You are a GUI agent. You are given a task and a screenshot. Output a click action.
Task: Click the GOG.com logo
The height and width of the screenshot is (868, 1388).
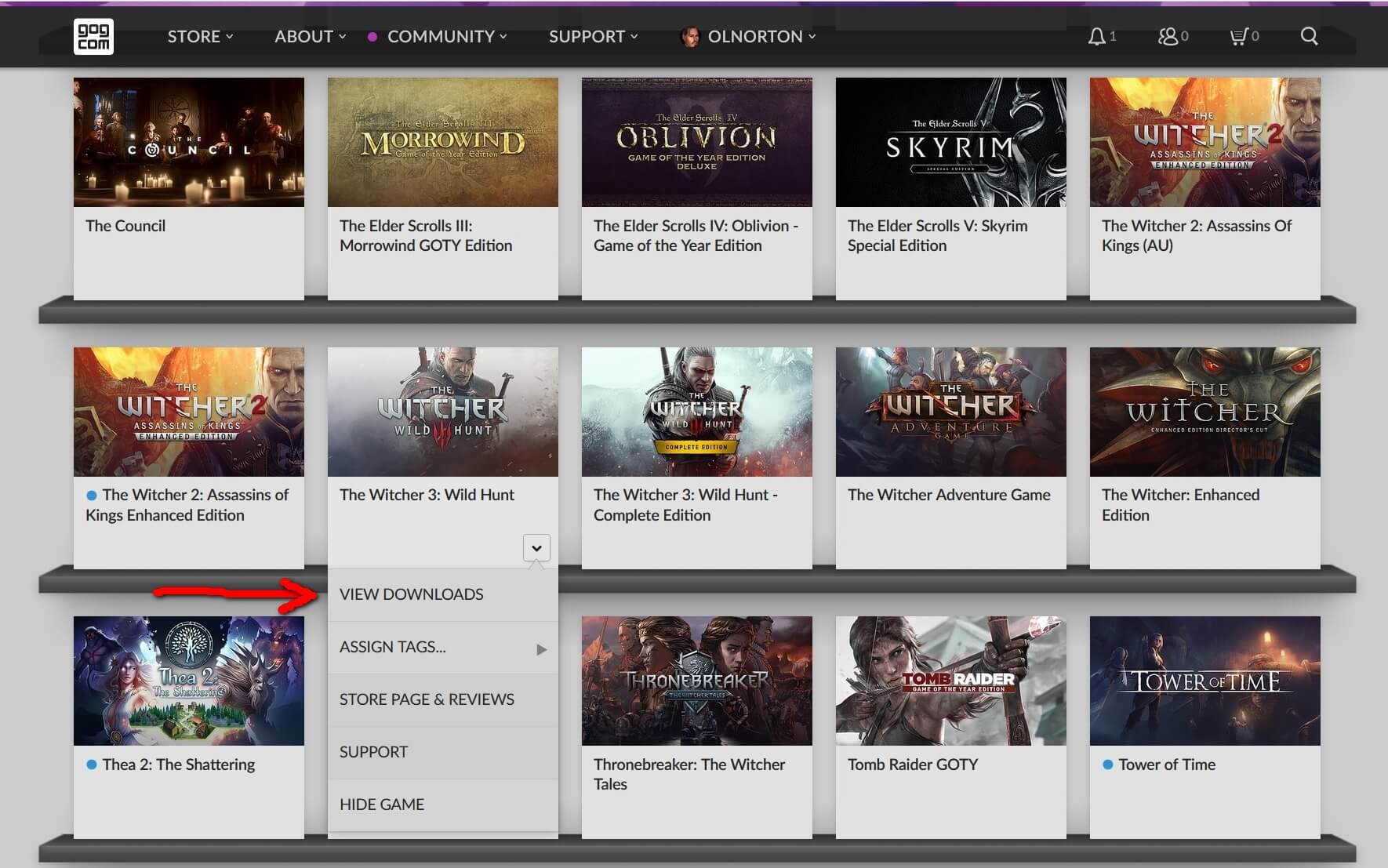point(93,36)
